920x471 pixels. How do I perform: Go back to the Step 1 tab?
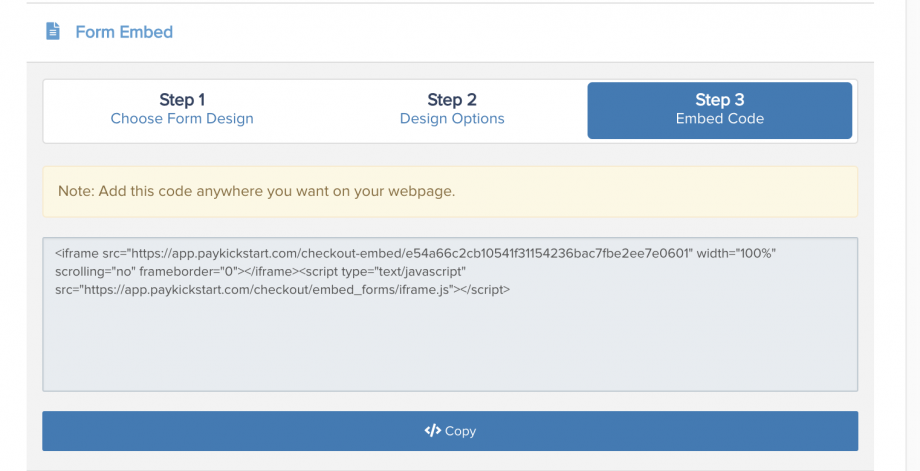pyautogui.click(x=182, y=110)
